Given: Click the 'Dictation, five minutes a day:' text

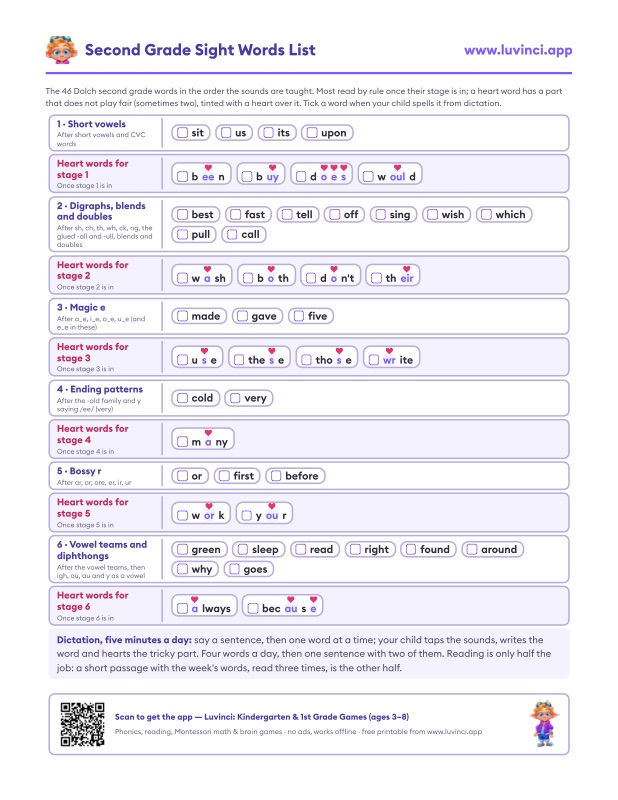Looking at the screenshot, I should [x=124, y=640].
